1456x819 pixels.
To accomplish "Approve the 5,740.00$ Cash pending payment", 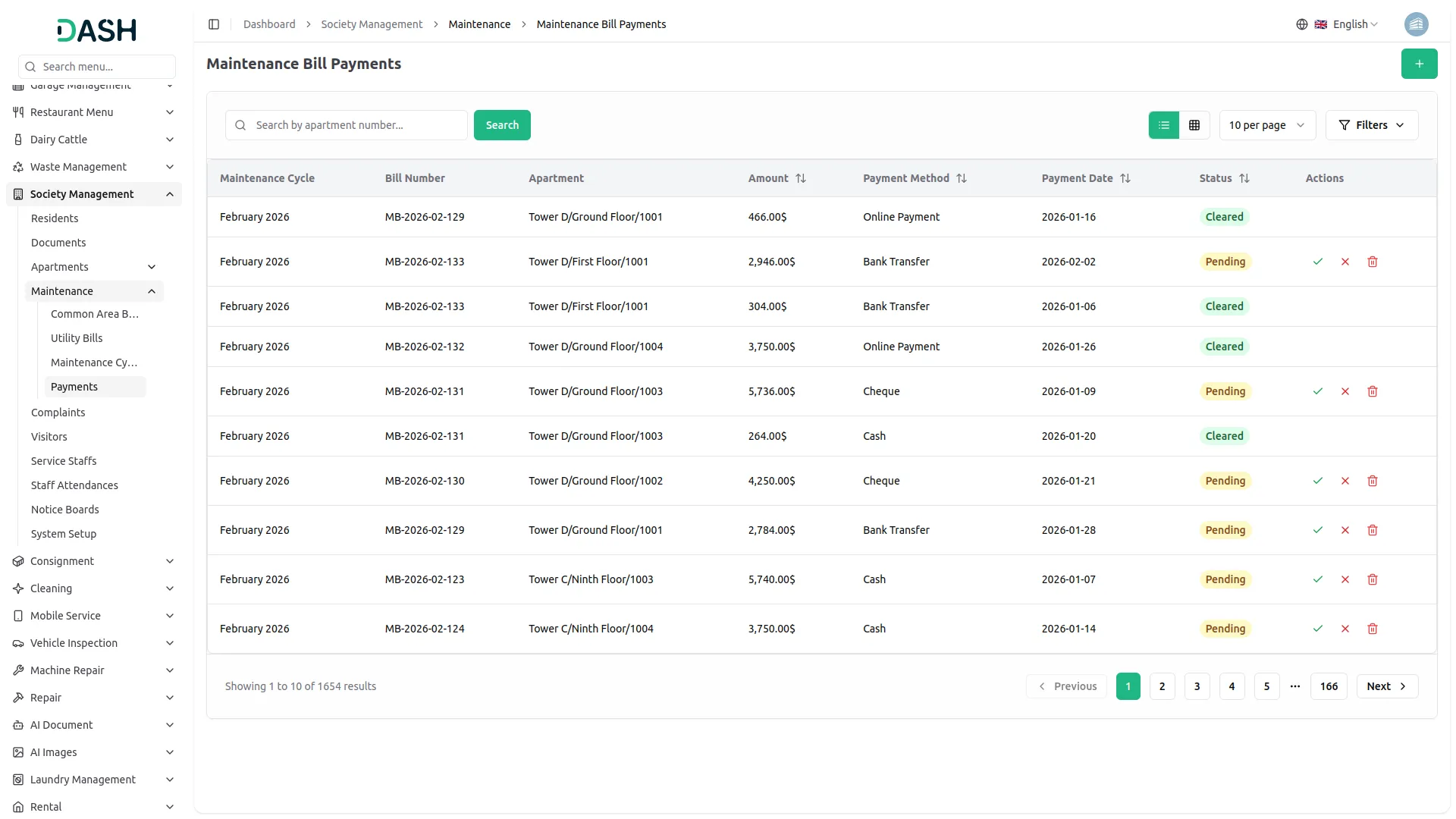I will coord(1318,579).
